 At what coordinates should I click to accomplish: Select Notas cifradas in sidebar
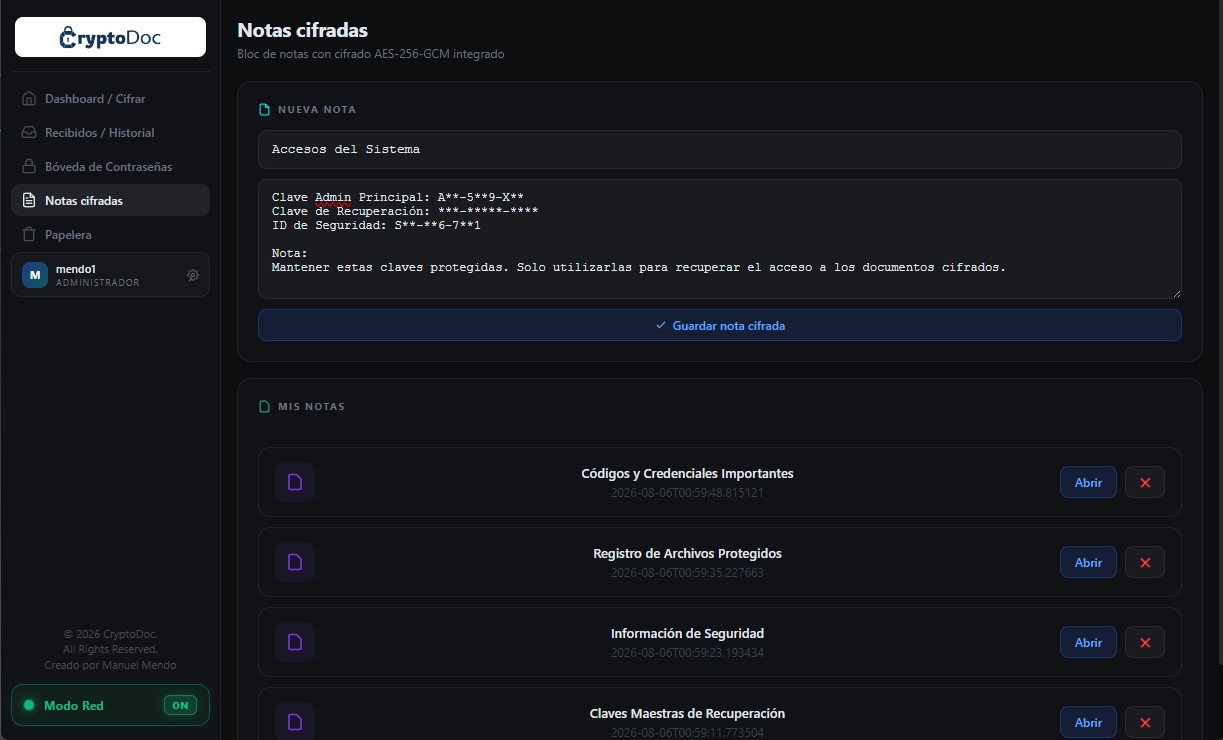110,201
